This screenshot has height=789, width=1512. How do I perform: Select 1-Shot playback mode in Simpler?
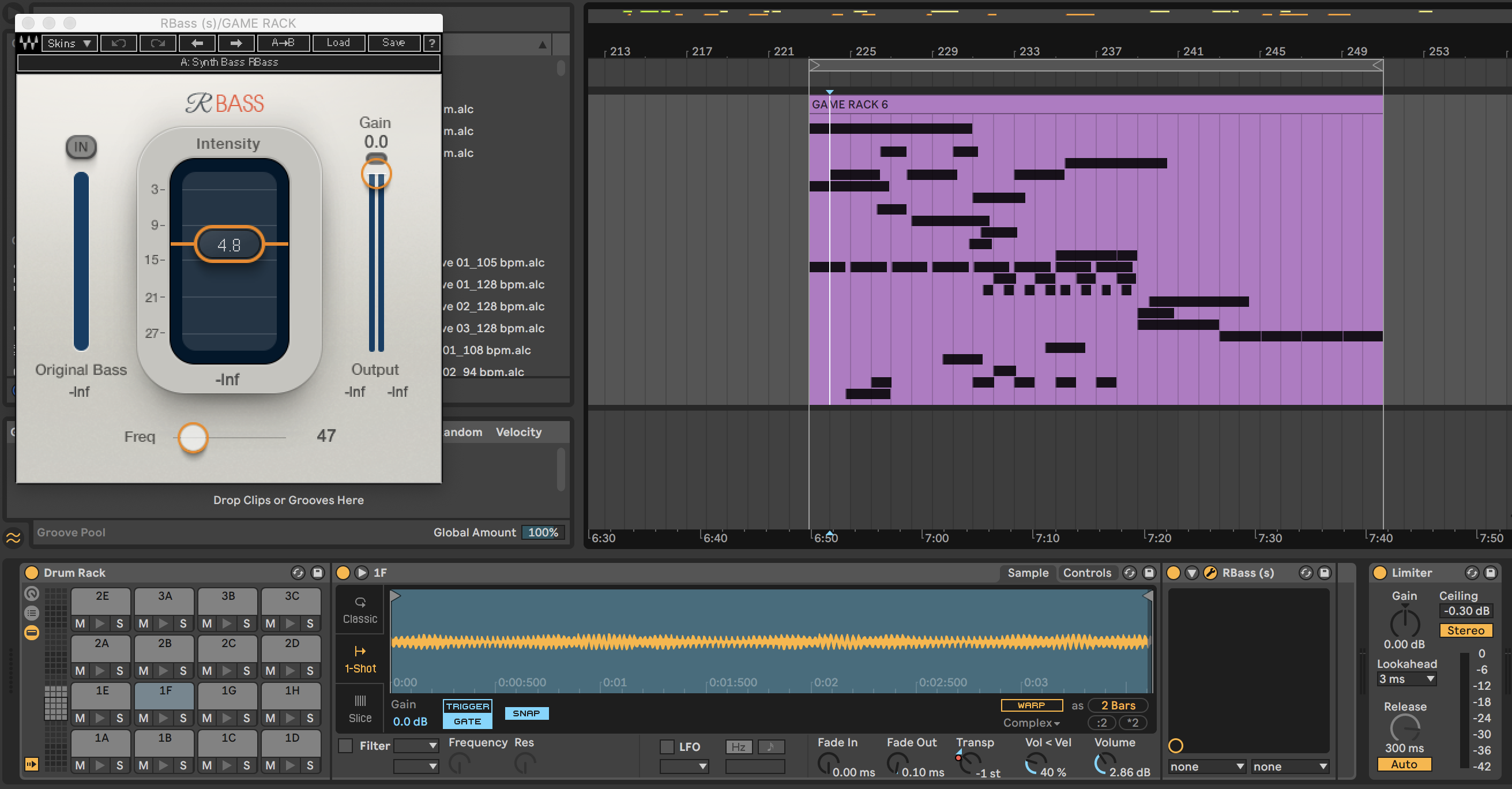click(360, 659)
